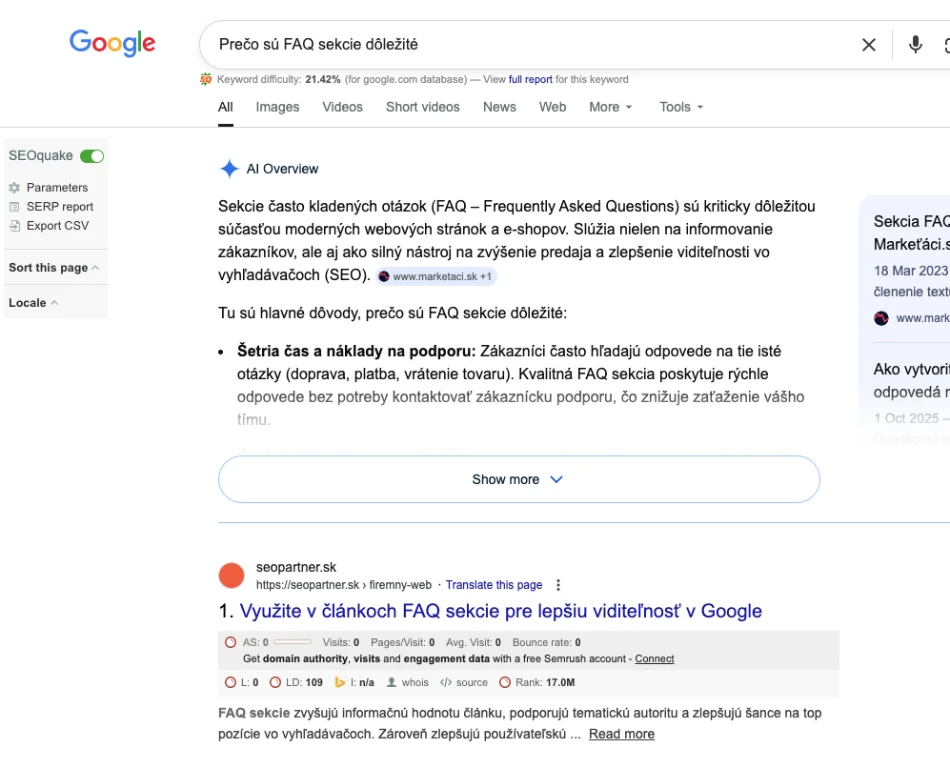Start voice search with the microphone icon
Image resolution: width=950 pixels, height=768 pixels.
[x=915, y=45]
